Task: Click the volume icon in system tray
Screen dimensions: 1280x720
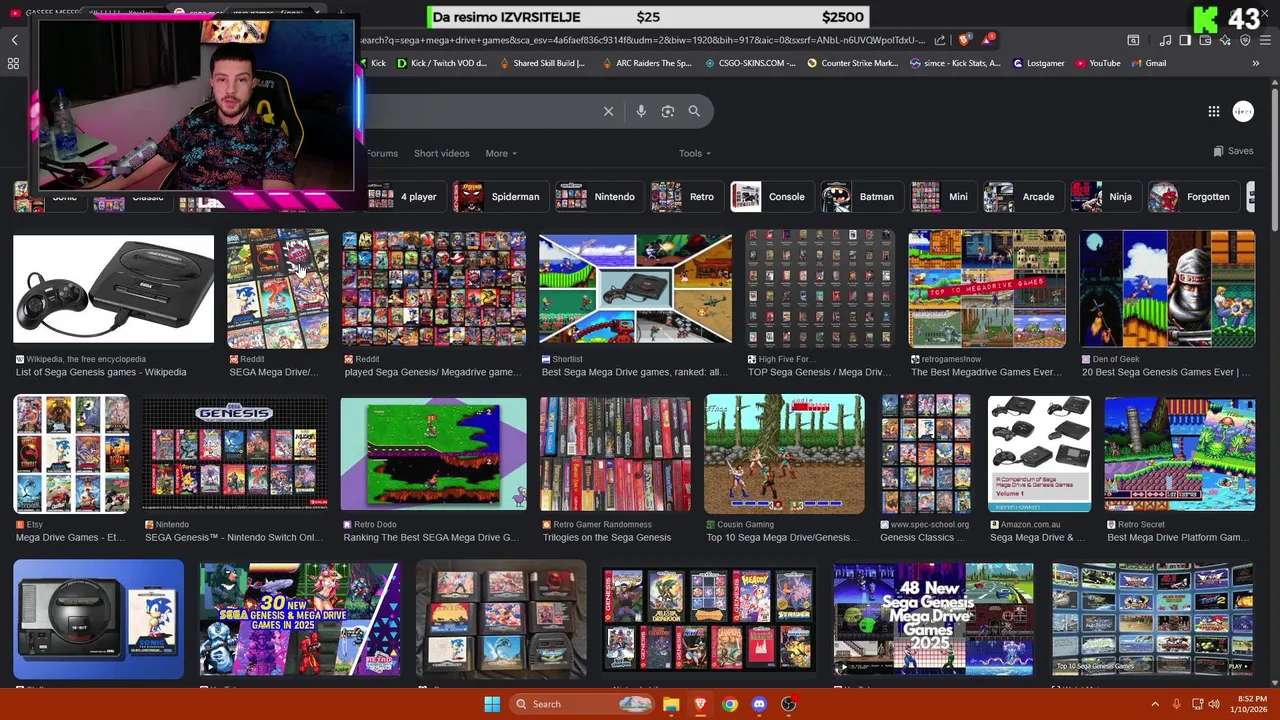Action: coord(1214,704)
